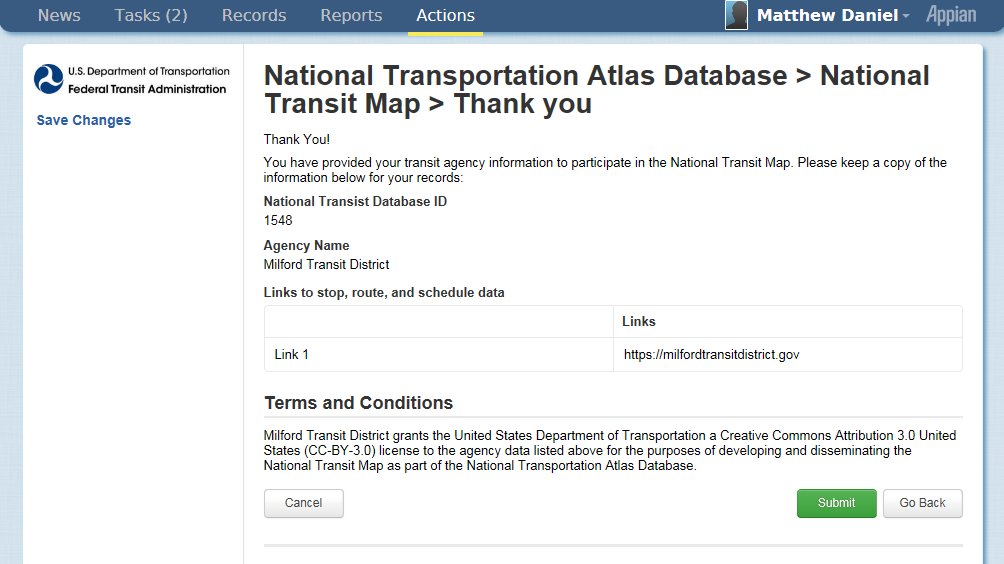Click the Federal Transit Administration logo

click(x=131, y=80)
